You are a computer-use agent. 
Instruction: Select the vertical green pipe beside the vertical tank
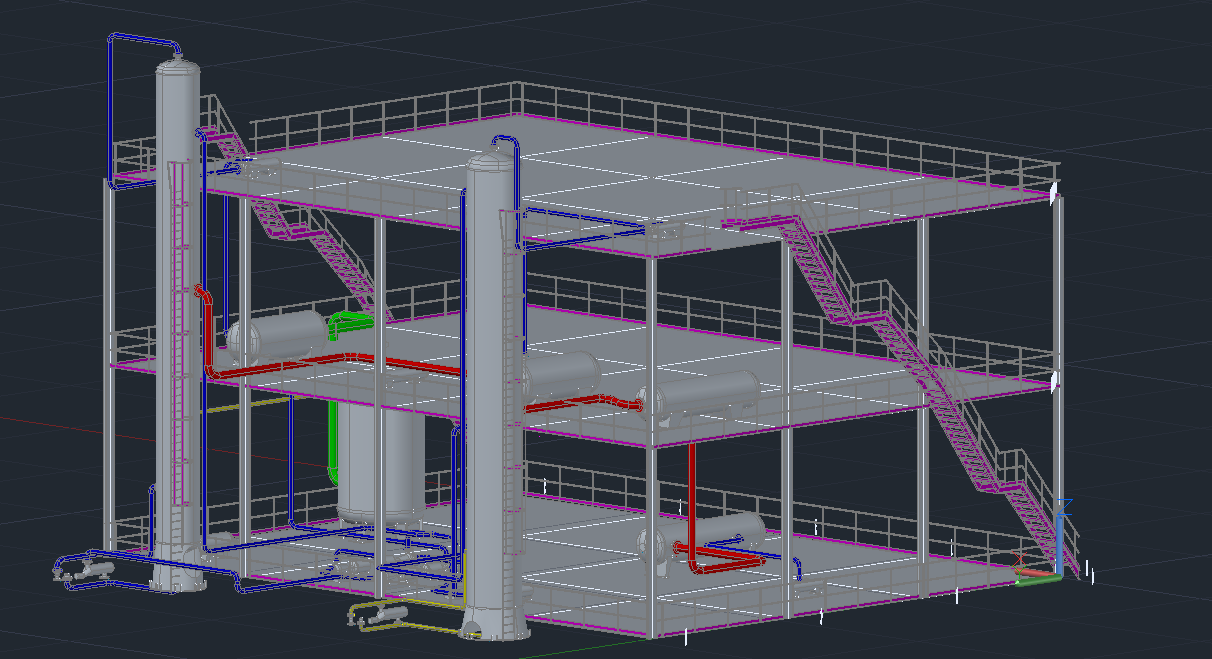point(332,440)
